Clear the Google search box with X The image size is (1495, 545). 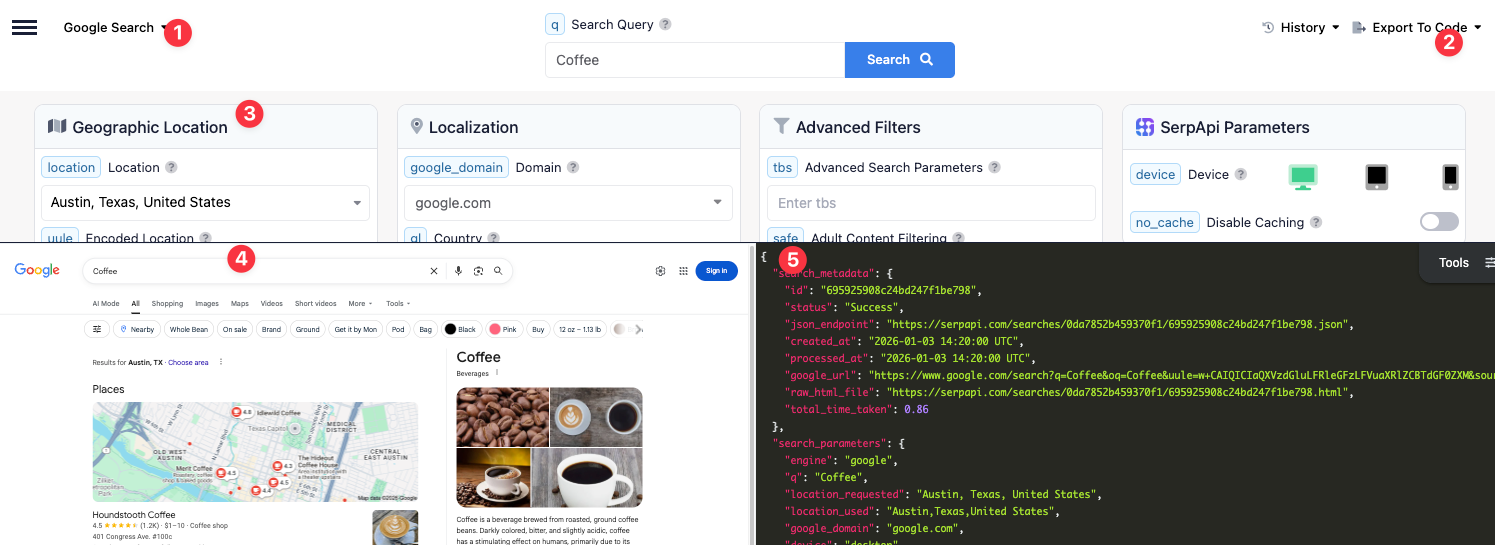tap(434, 271)
